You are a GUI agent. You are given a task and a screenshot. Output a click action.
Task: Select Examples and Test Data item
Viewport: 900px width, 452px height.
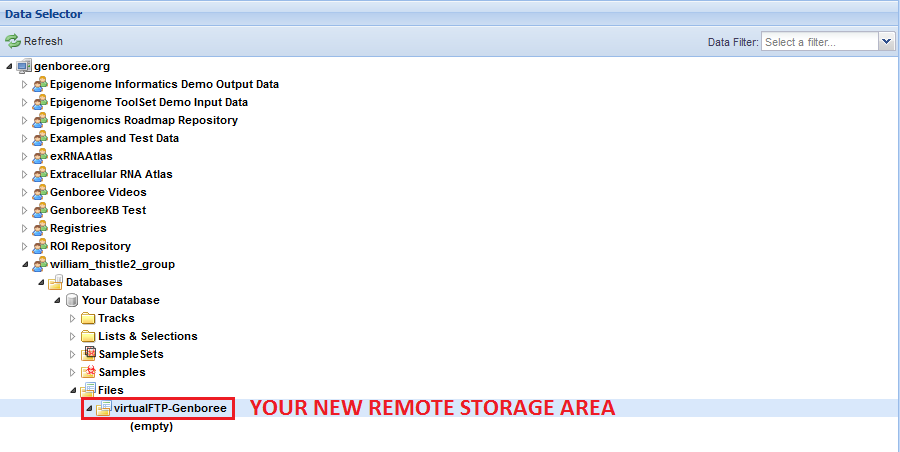pos(114,138)
